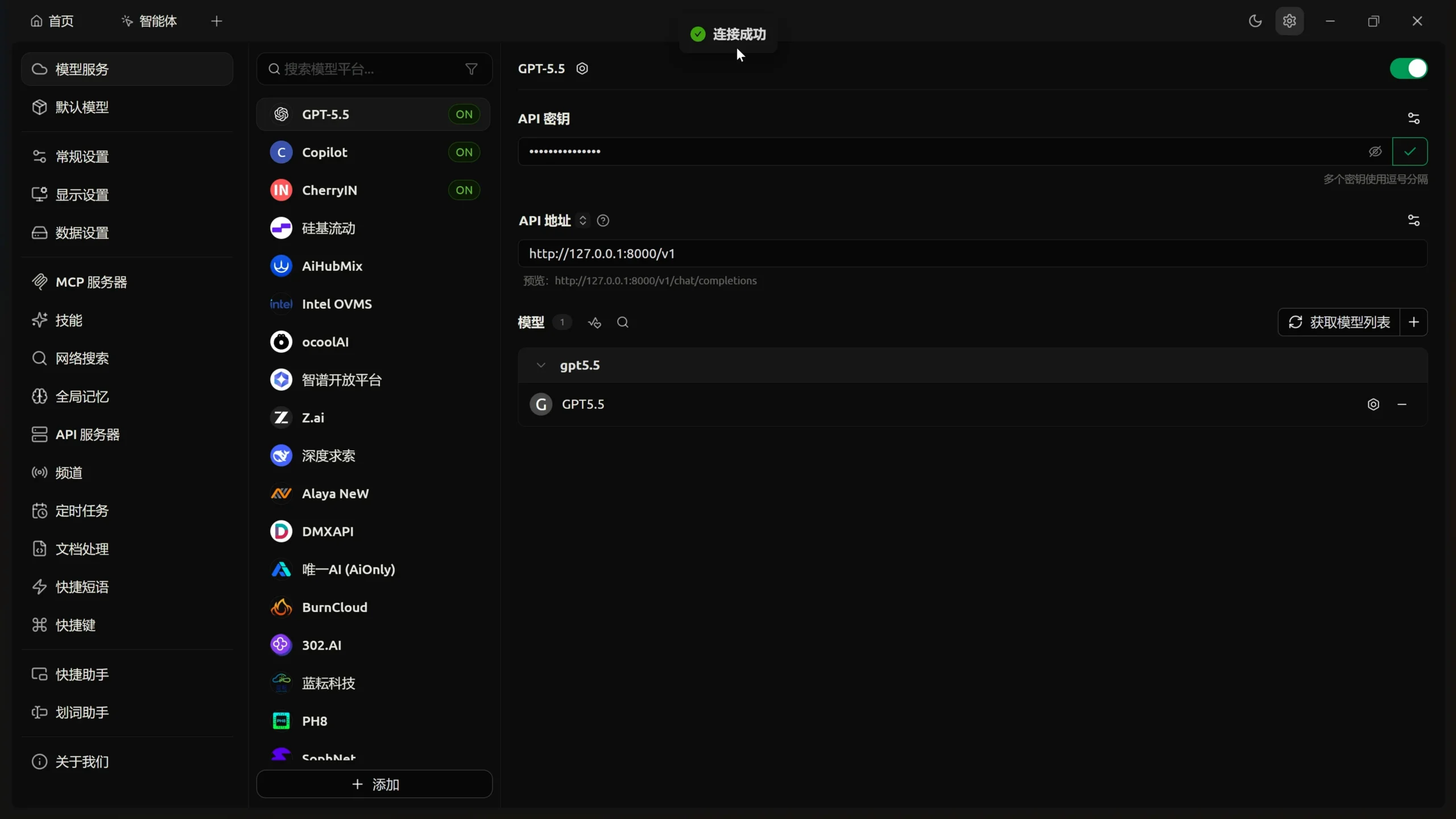The width and height of the screenshot is (1456, 819).
Task: Switch to 智能体 tab
Action: click(x=150, y=21)
